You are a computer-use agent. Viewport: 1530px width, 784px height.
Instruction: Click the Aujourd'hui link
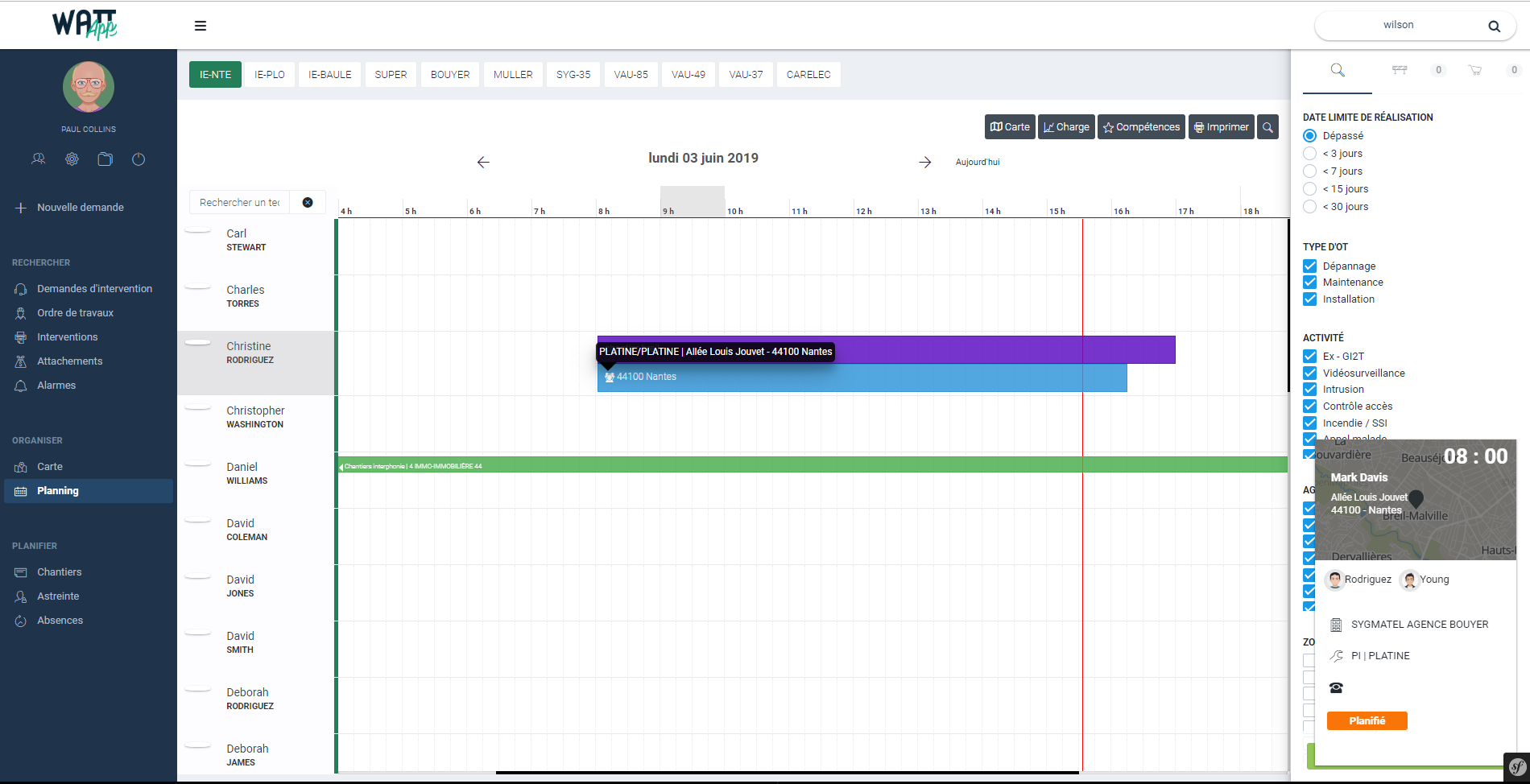coord(978,163)
